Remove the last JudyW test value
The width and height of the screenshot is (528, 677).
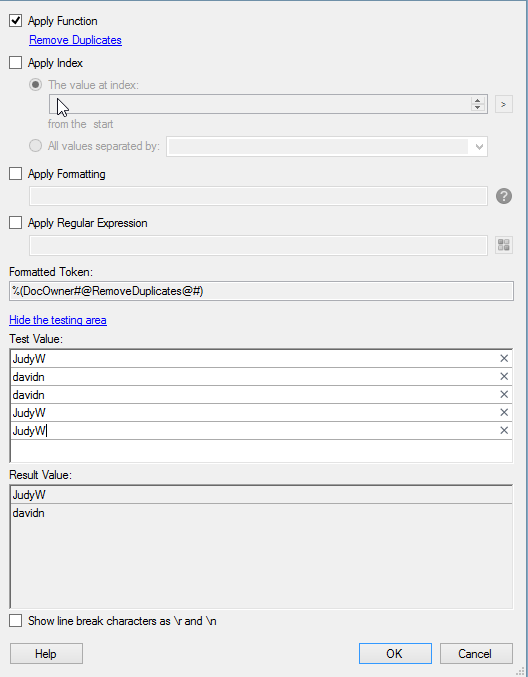[503, 430]
